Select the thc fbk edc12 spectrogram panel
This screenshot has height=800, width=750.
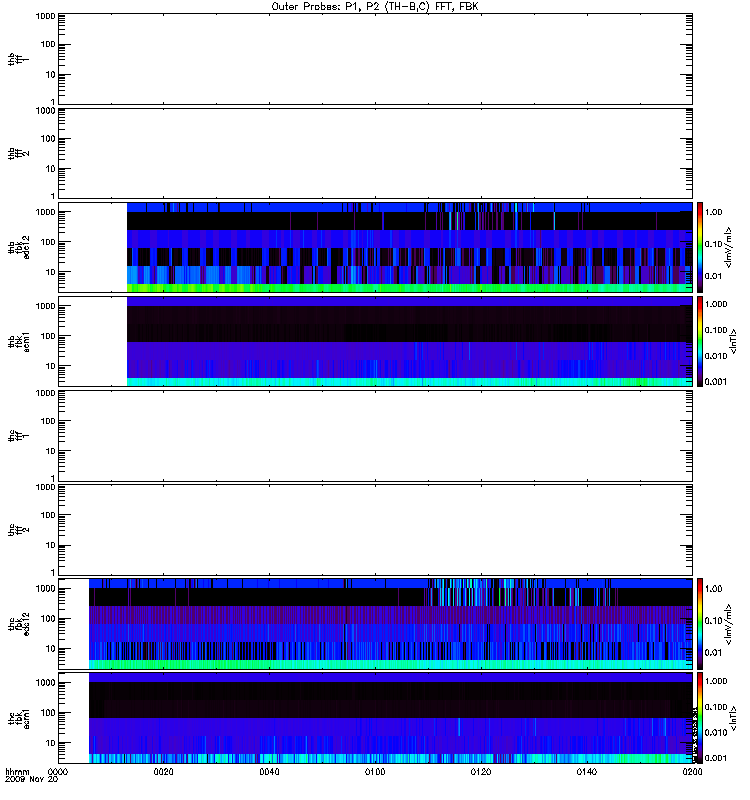click(x=376, y=623)
